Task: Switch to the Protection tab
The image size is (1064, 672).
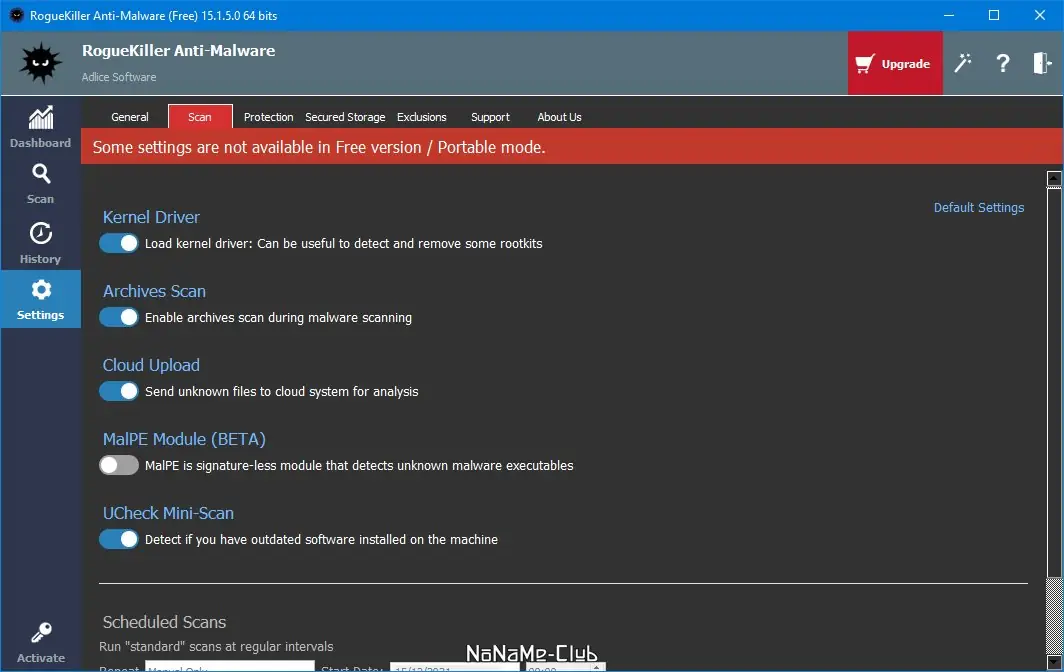Action: [x=268, y=117]
